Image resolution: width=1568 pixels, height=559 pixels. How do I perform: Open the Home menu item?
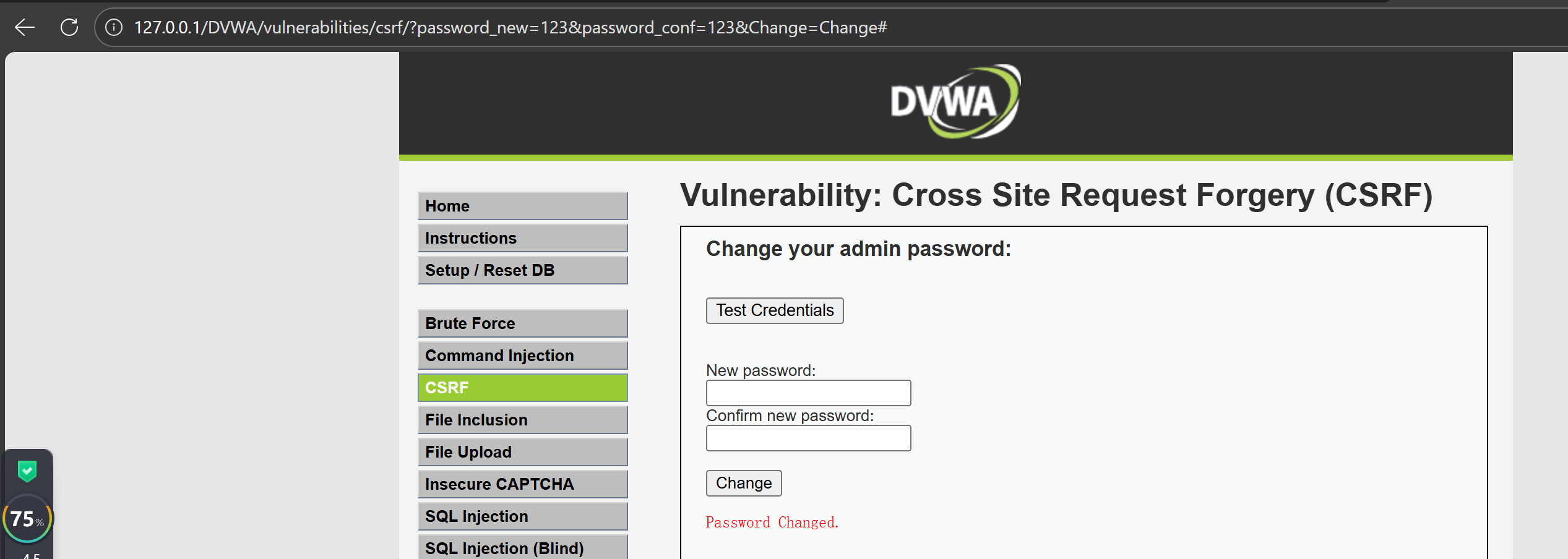click(522, 206)
